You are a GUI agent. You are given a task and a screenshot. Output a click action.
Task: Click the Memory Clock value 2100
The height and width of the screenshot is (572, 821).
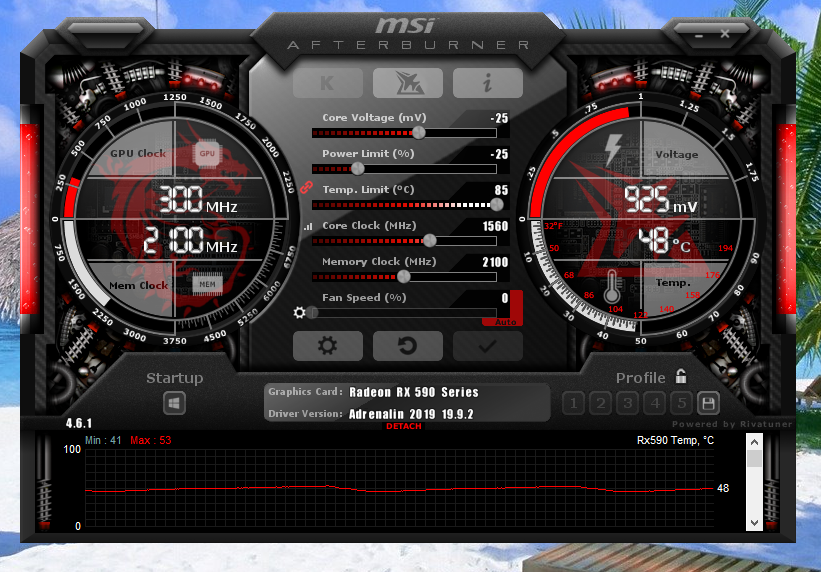coord(495,262)
